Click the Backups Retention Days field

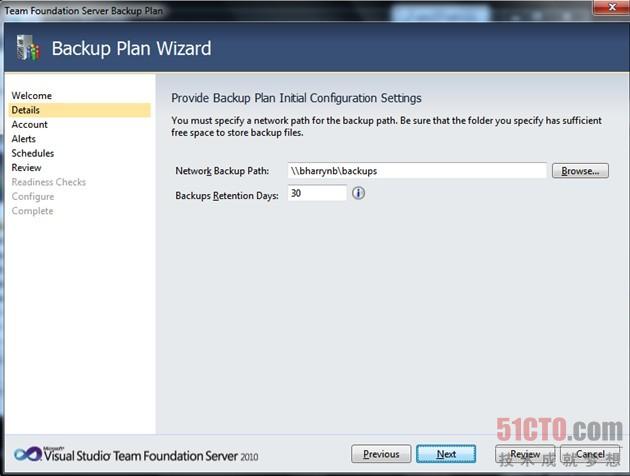click(317, 193)
